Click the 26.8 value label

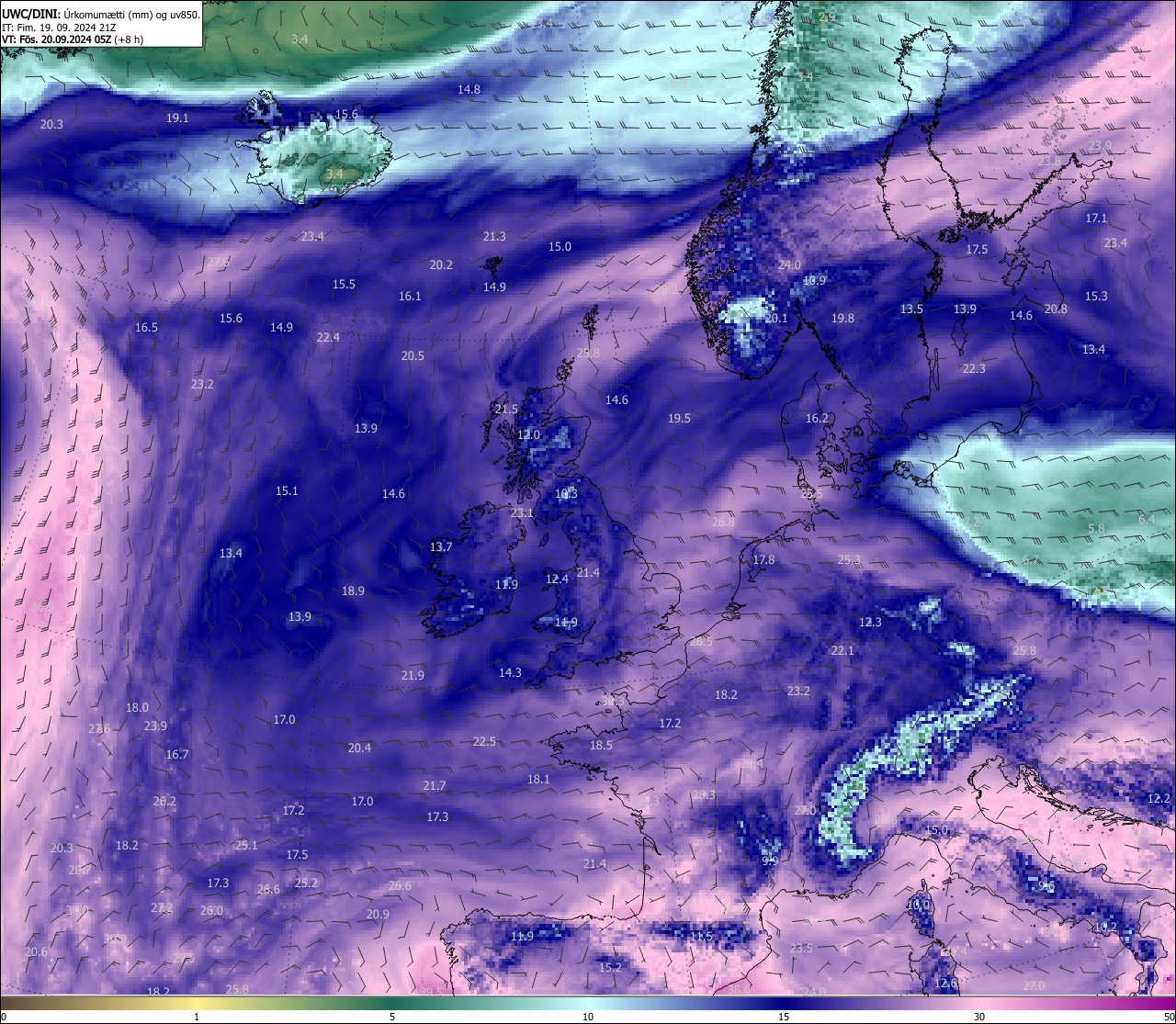coord(723,523)
